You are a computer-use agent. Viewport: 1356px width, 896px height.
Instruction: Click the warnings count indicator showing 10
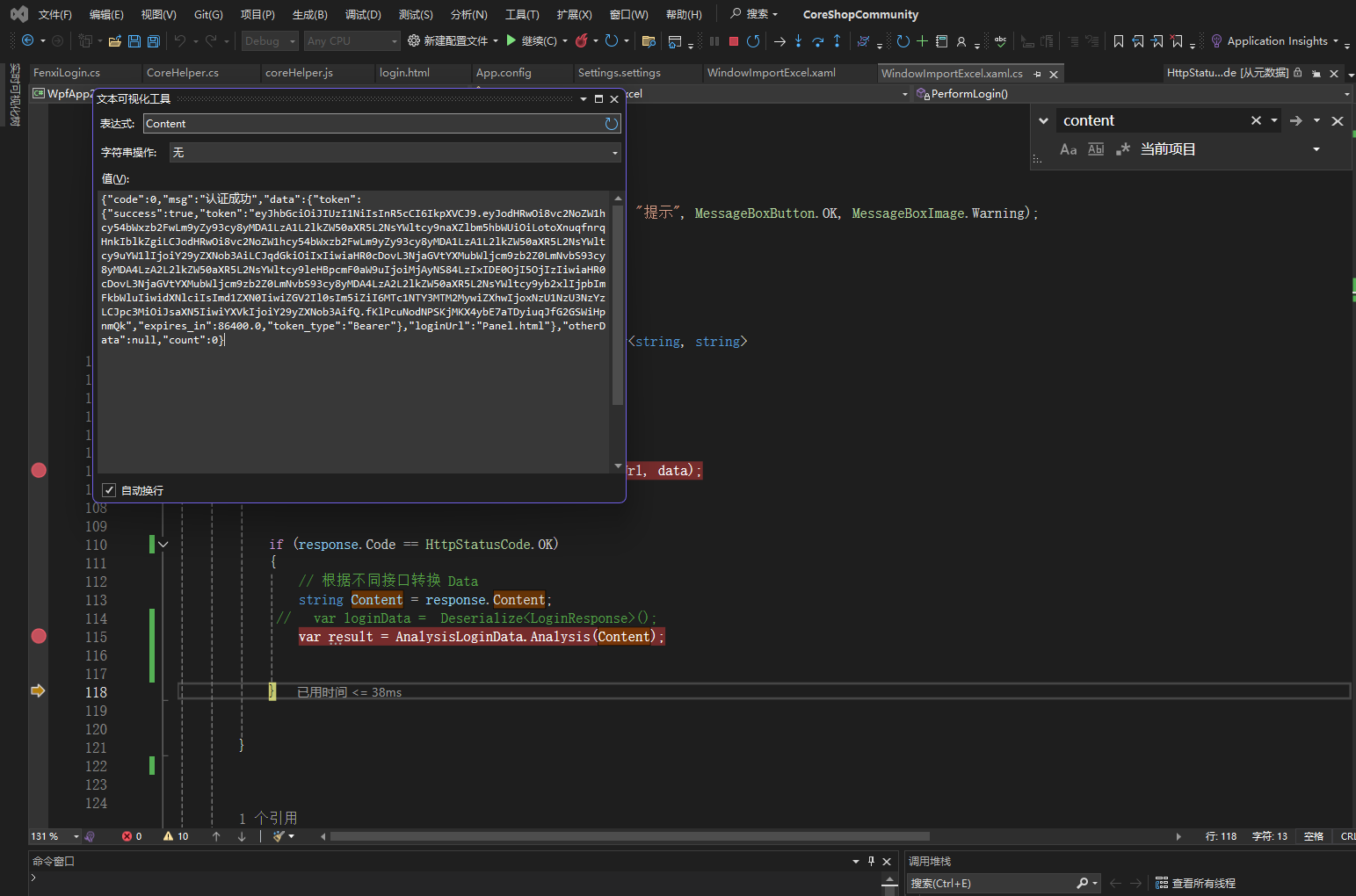[176, 836]
